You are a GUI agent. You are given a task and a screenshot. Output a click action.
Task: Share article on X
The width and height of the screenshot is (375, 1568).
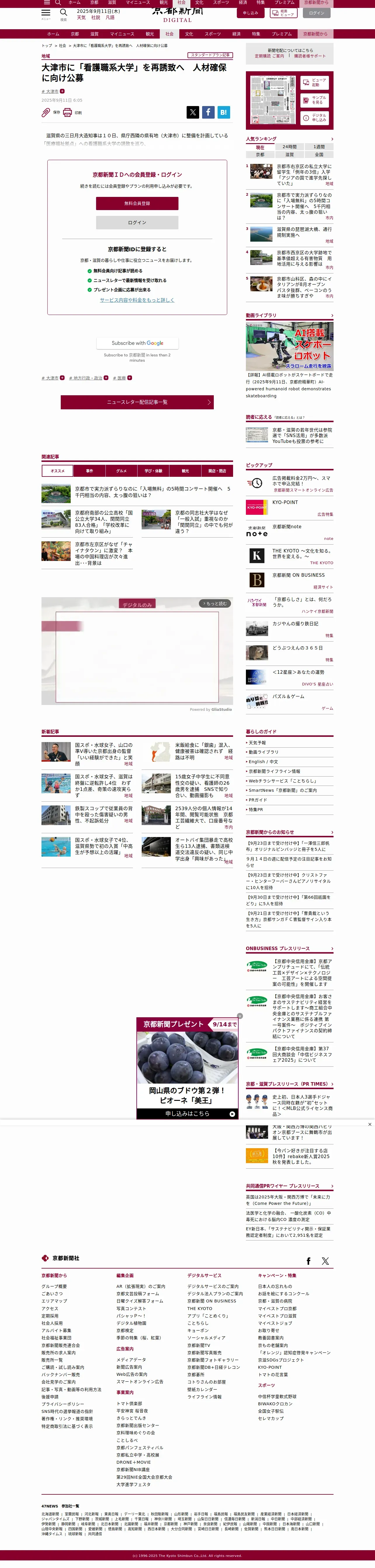pos(193,112)
